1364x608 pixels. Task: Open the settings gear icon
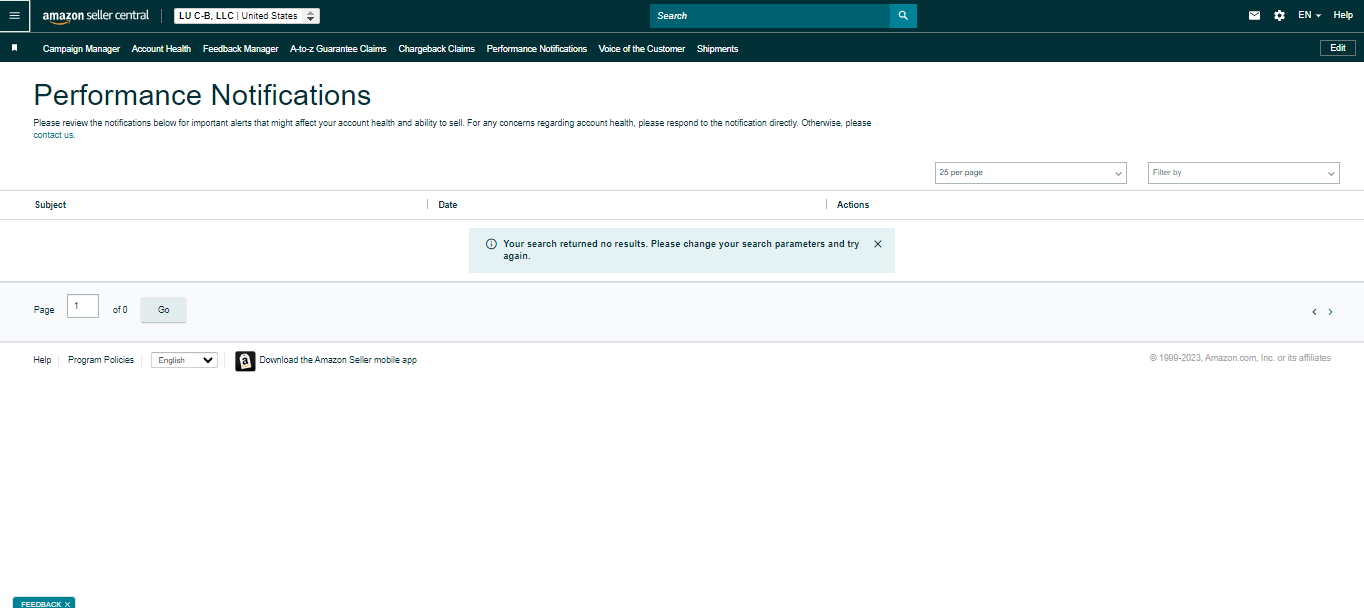(x=1279, y=16)
